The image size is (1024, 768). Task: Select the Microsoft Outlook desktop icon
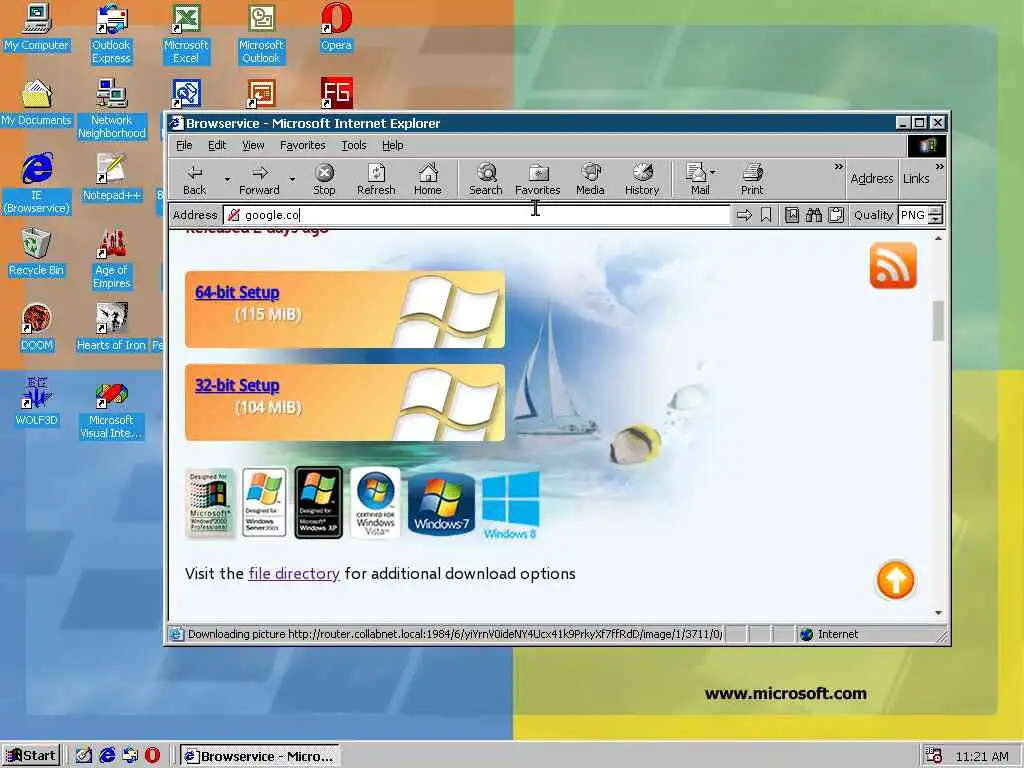point(261,34)
